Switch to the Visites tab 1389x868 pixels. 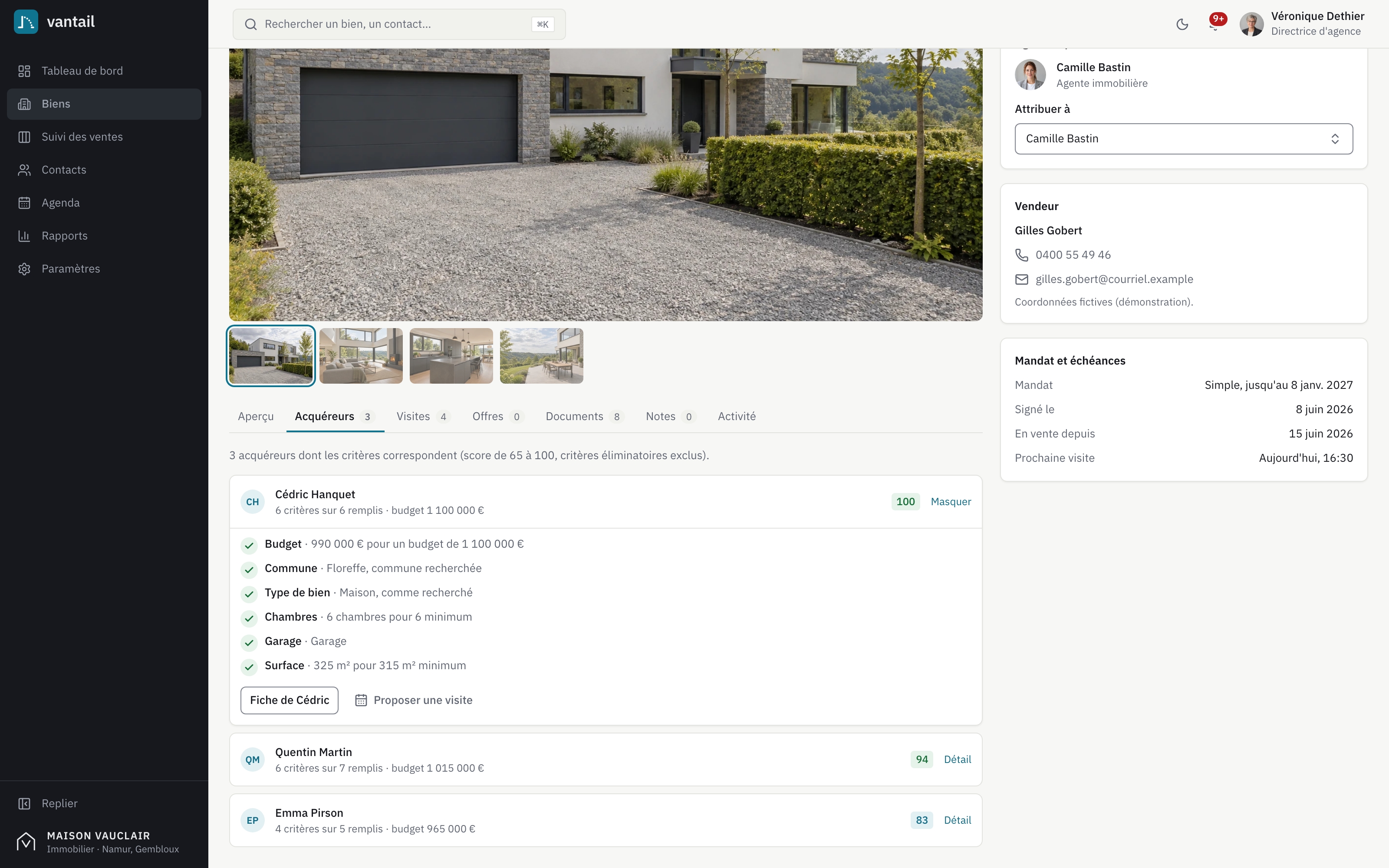pos(424,416)
